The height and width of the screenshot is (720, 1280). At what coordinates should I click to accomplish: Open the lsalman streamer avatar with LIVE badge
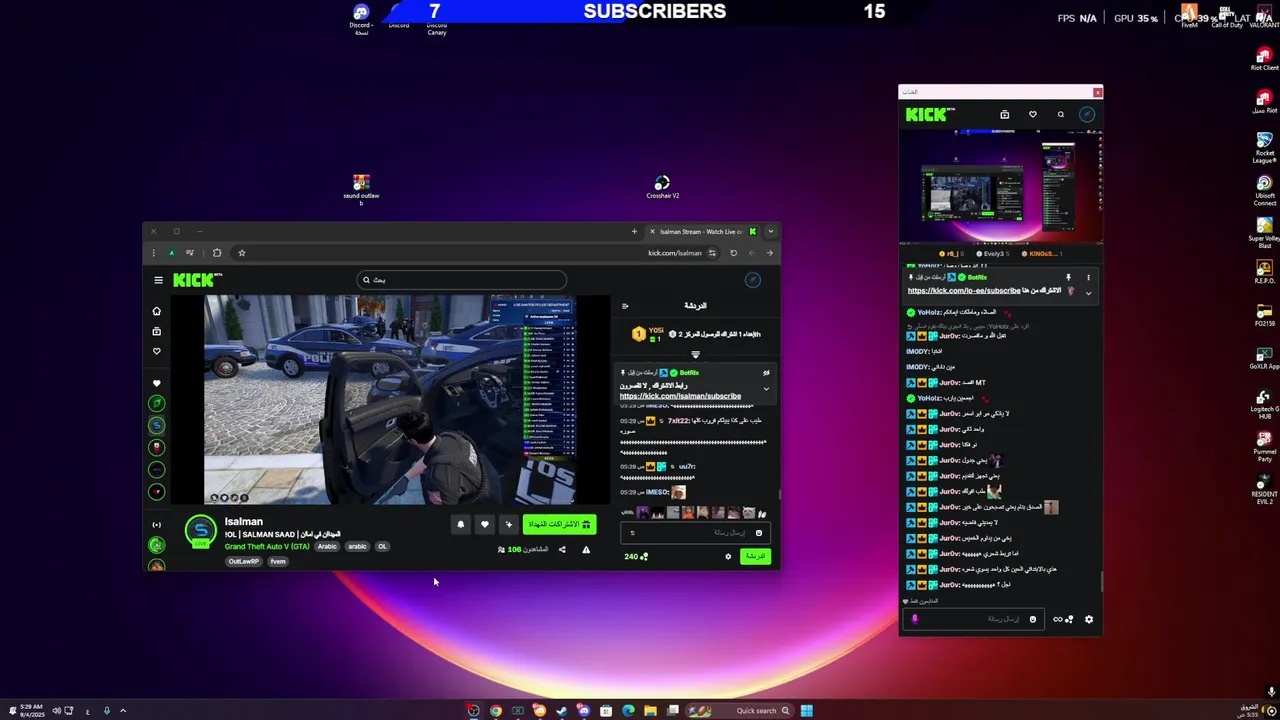click(x=201, y=531)
